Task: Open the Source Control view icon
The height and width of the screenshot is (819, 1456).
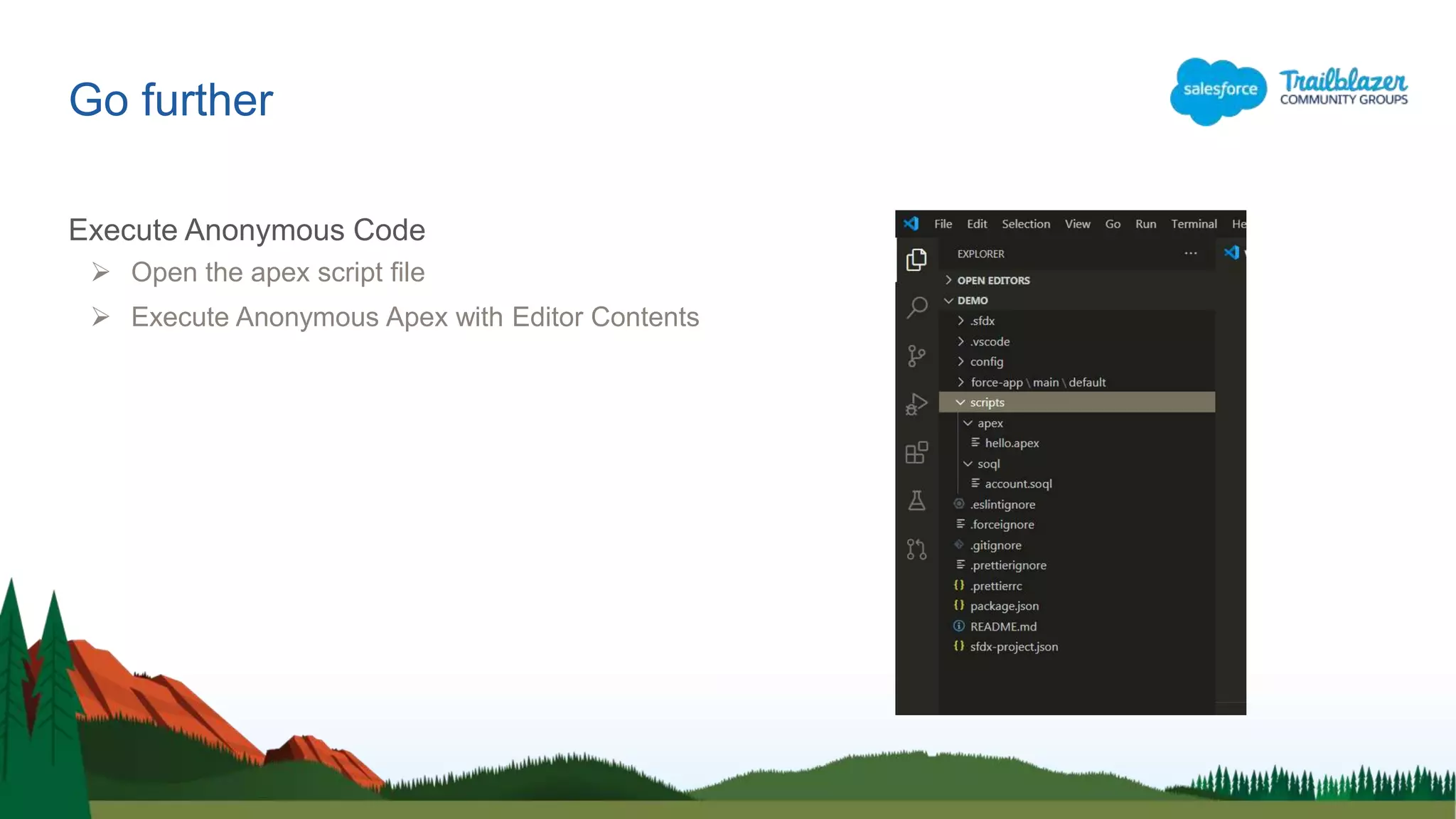Action: click(x=916, y=355)
